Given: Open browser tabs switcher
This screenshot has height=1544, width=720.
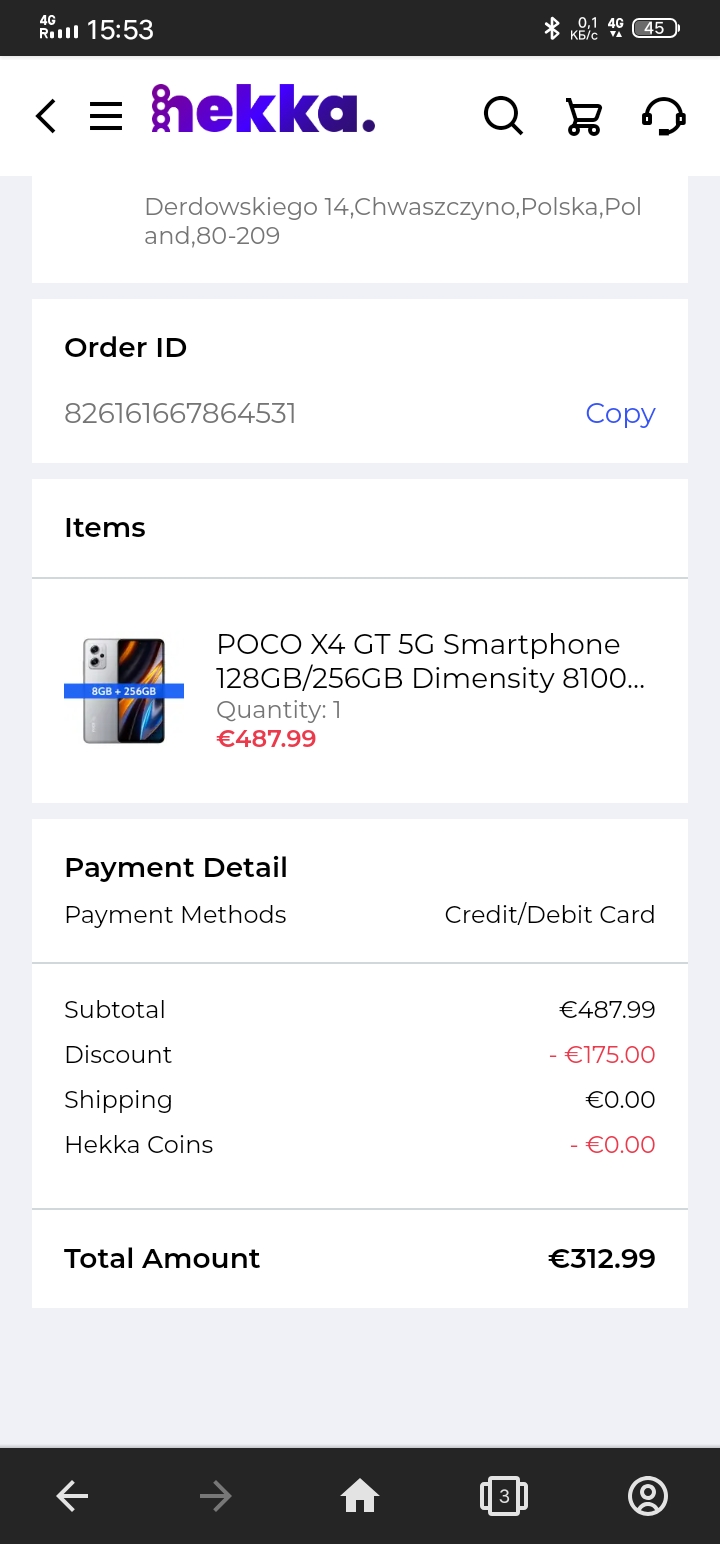Looking at the screenshot, I should pos(504,1496).
